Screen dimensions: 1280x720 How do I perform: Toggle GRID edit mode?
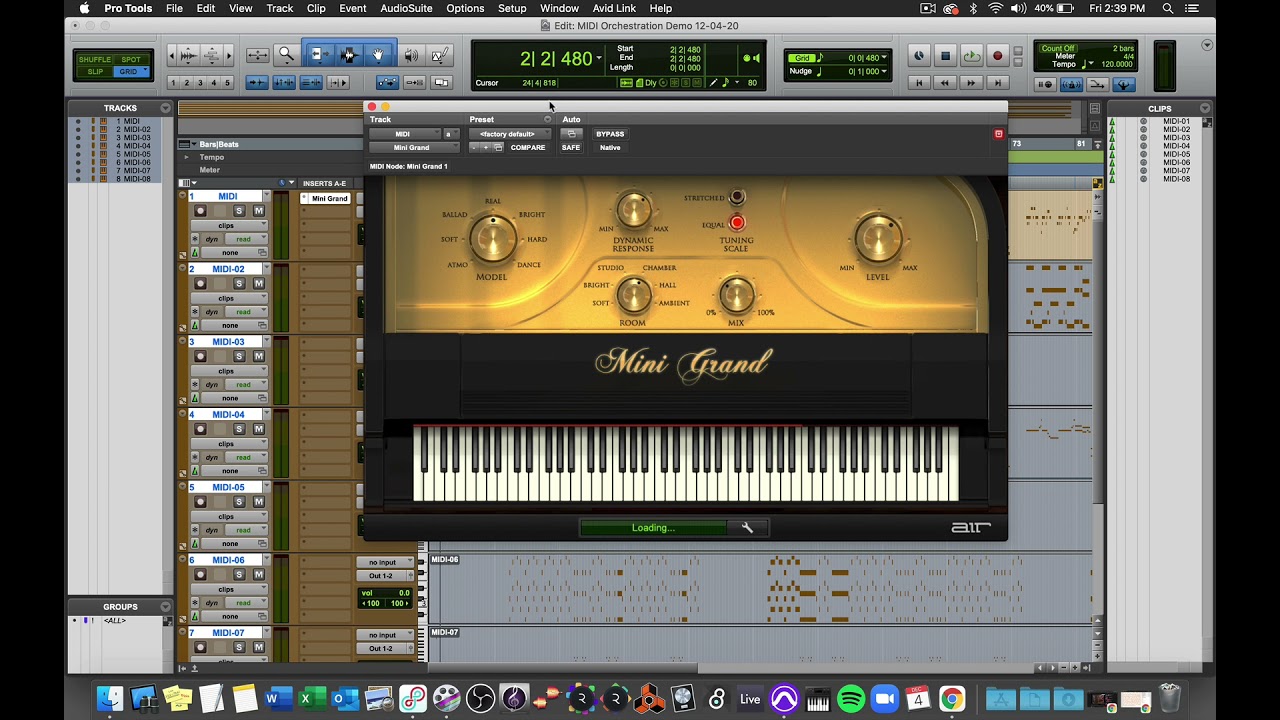pos(129,72)
